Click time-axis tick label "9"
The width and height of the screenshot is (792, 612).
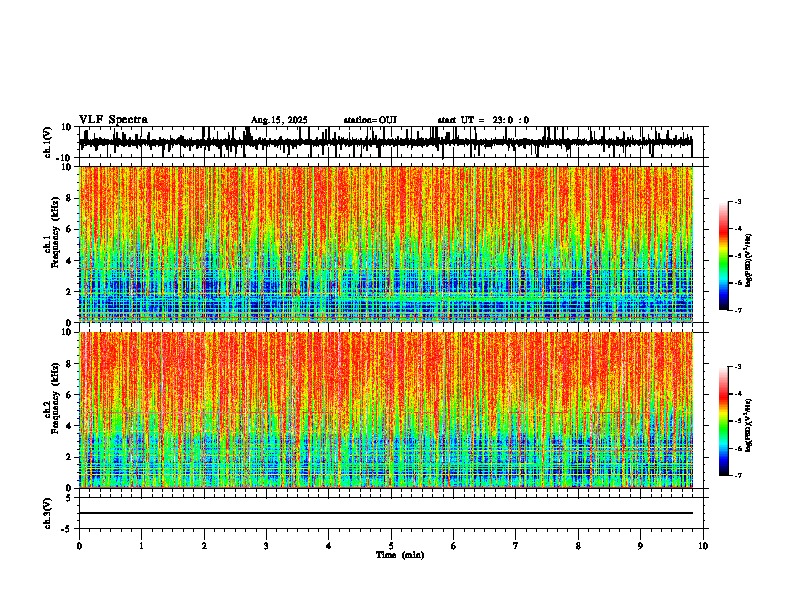[x=640, y=546]
